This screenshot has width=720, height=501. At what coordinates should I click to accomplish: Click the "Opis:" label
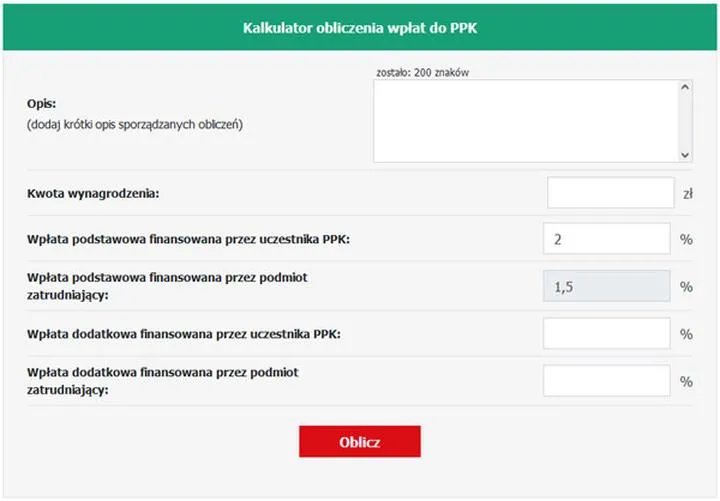(42, 104)
